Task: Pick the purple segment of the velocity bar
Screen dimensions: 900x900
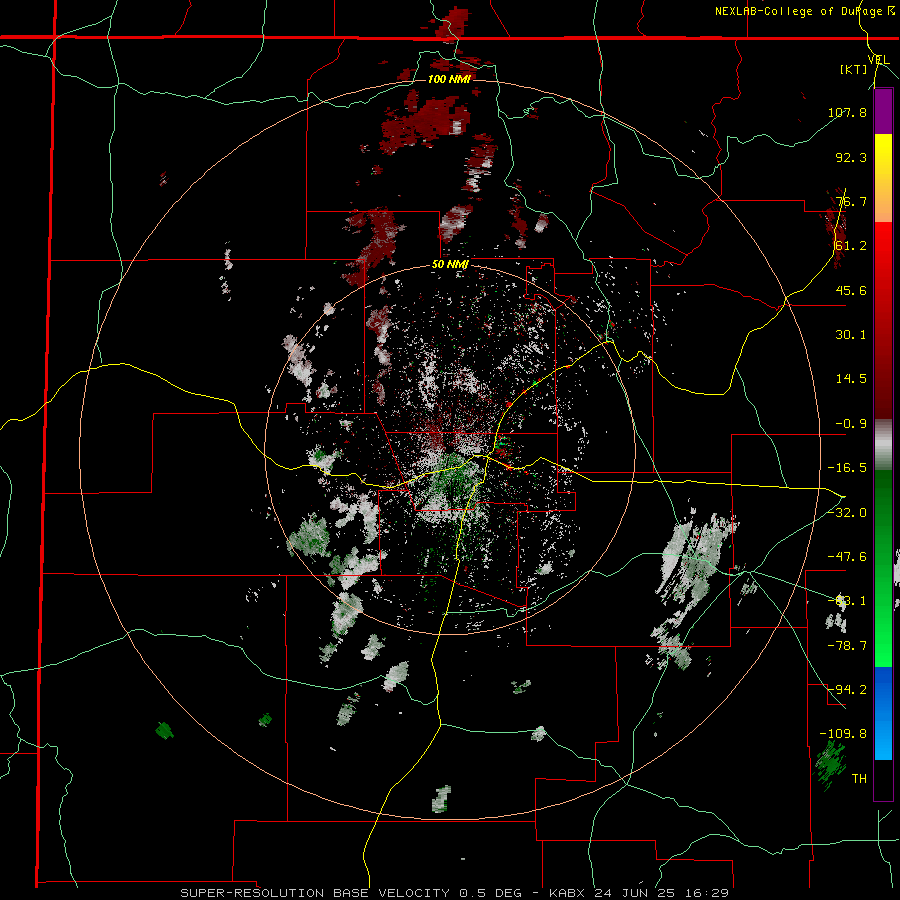Action: coord(883,111)
